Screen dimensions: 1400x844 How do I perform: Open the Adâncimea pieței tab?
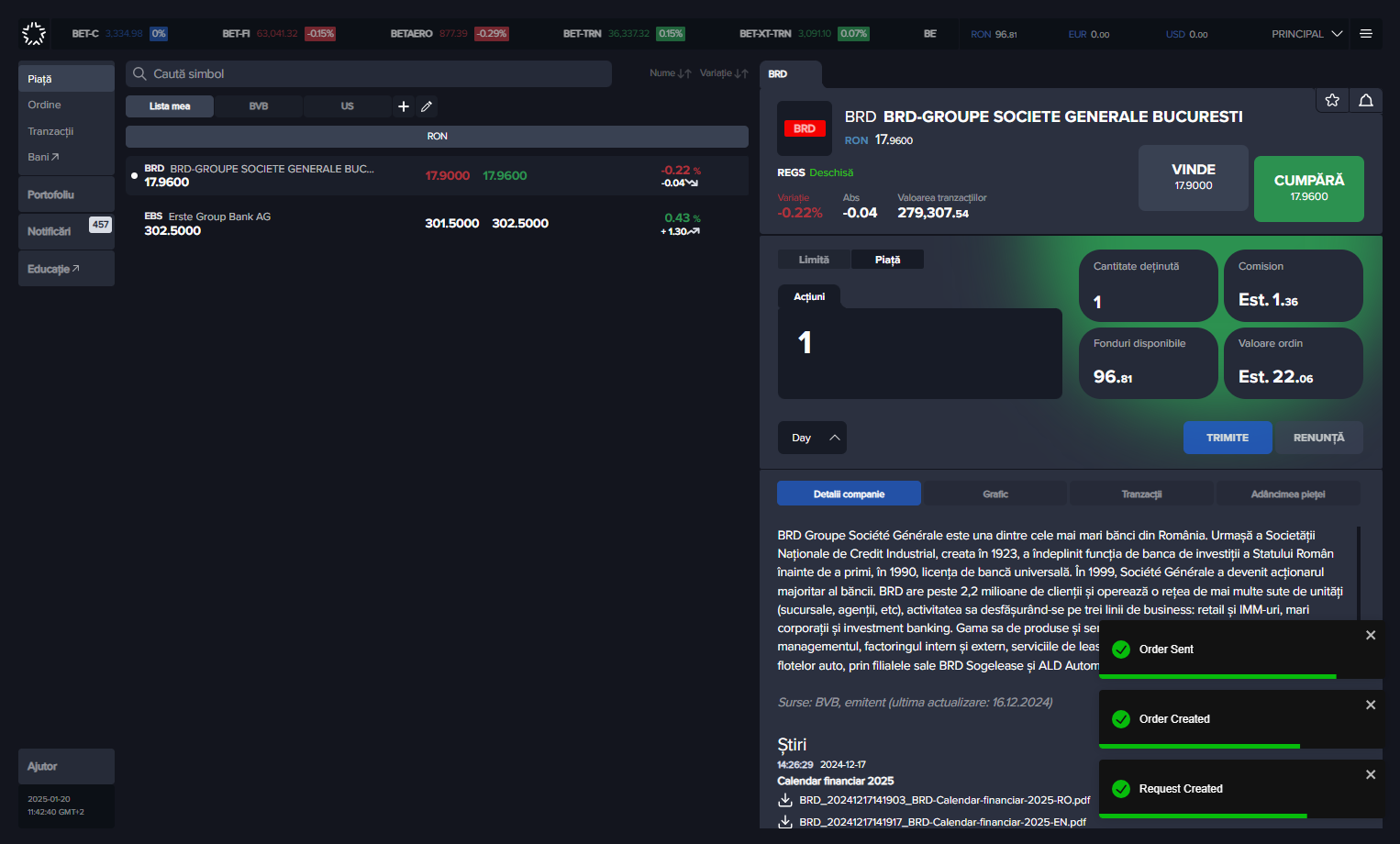click(1288, 494)
